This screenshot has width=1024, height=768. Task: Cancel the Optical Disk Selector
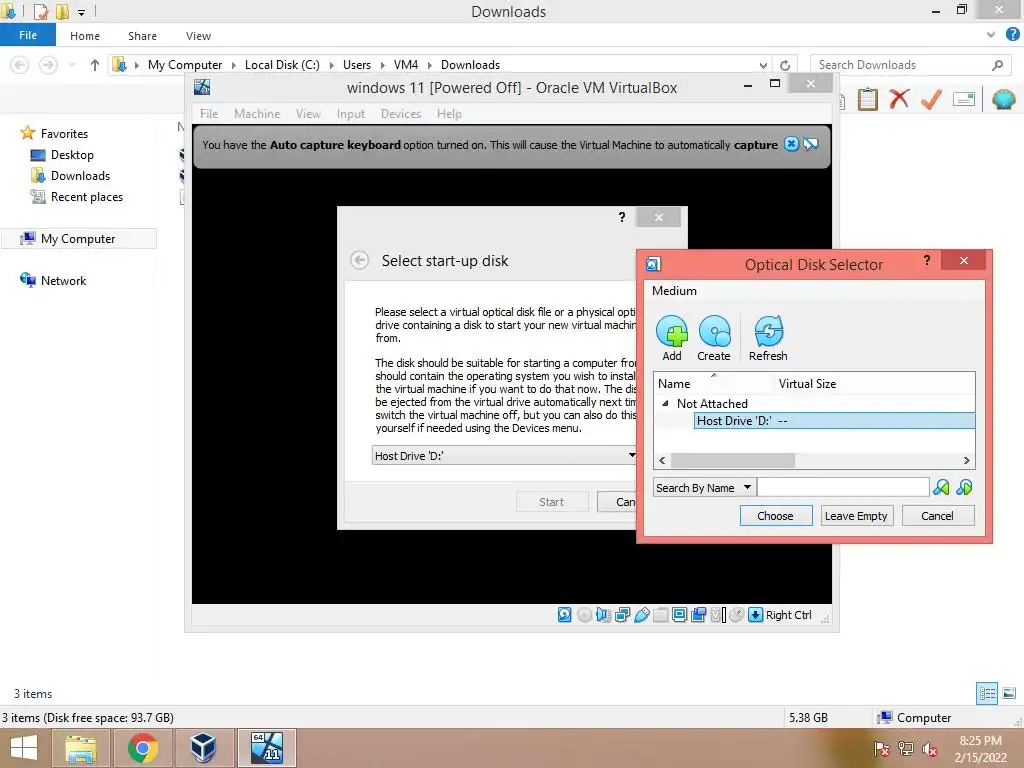pyautogui.click(x=937, y=516)
